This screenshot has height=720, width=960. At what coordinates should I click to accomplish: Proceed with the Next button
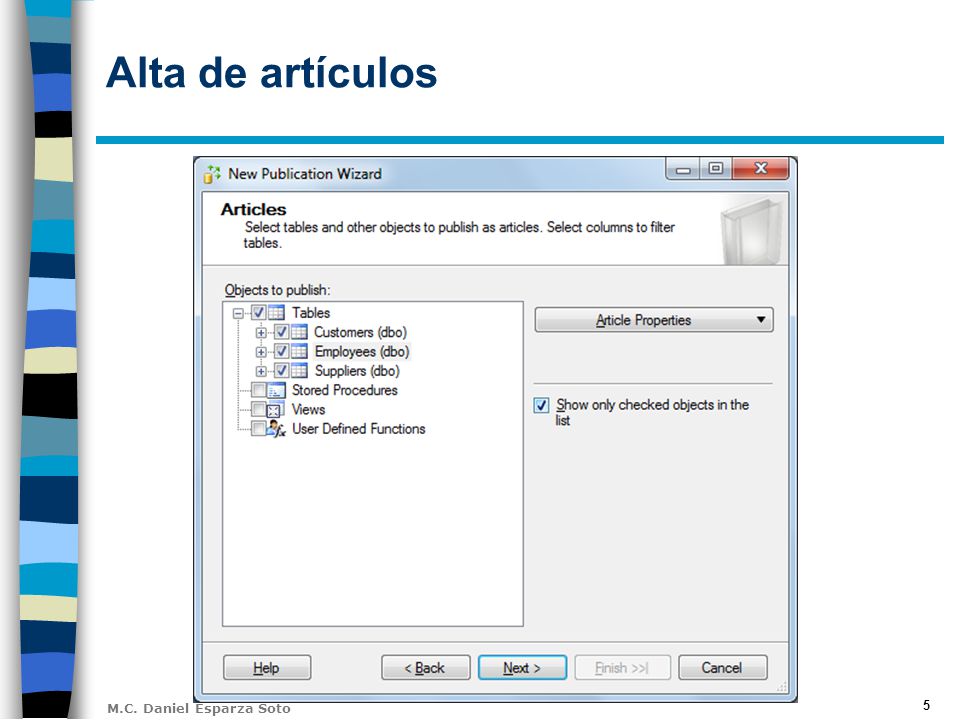click(x=522, y=667)
